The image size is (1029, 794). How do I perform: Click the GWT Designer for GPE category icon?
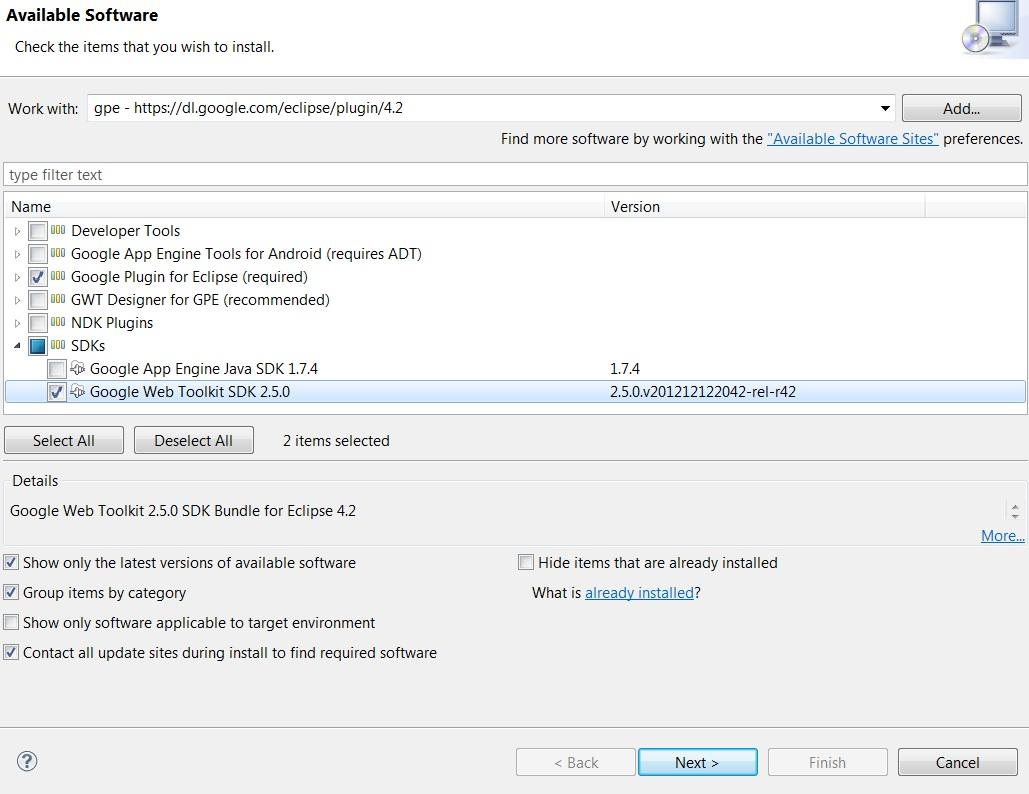coord(58,299)
